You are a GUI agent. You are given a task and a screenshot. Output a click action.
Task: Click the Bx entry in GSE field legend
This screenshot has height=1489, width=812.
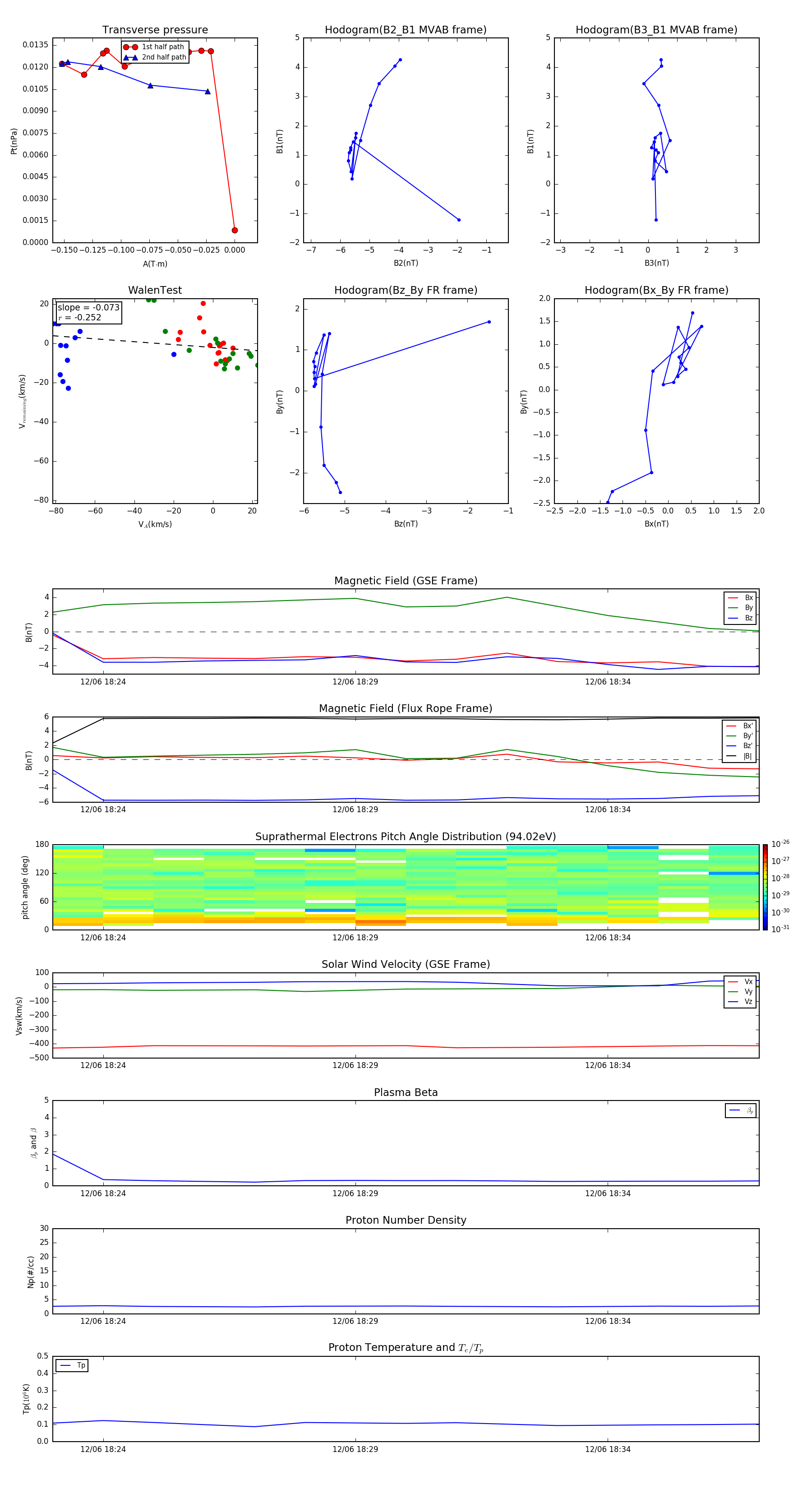(x=741, y=598)
